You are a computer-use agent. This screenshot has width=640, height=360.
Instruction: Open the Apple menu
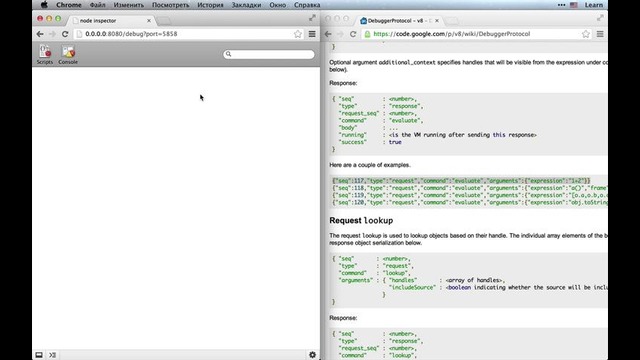click(x=44, y=5)
